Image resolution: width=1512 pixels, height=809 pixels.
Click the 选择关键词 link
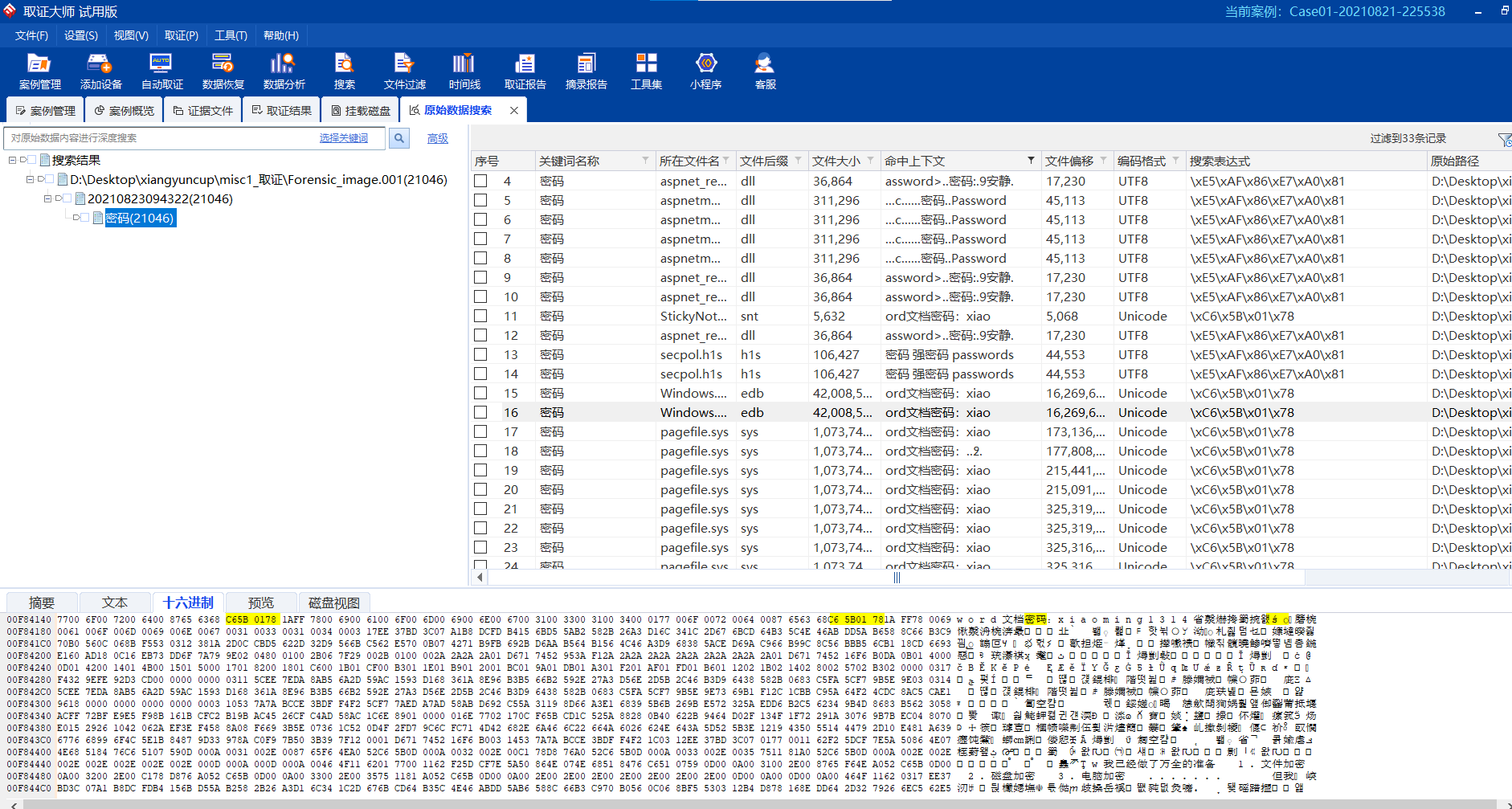[344, 138]
